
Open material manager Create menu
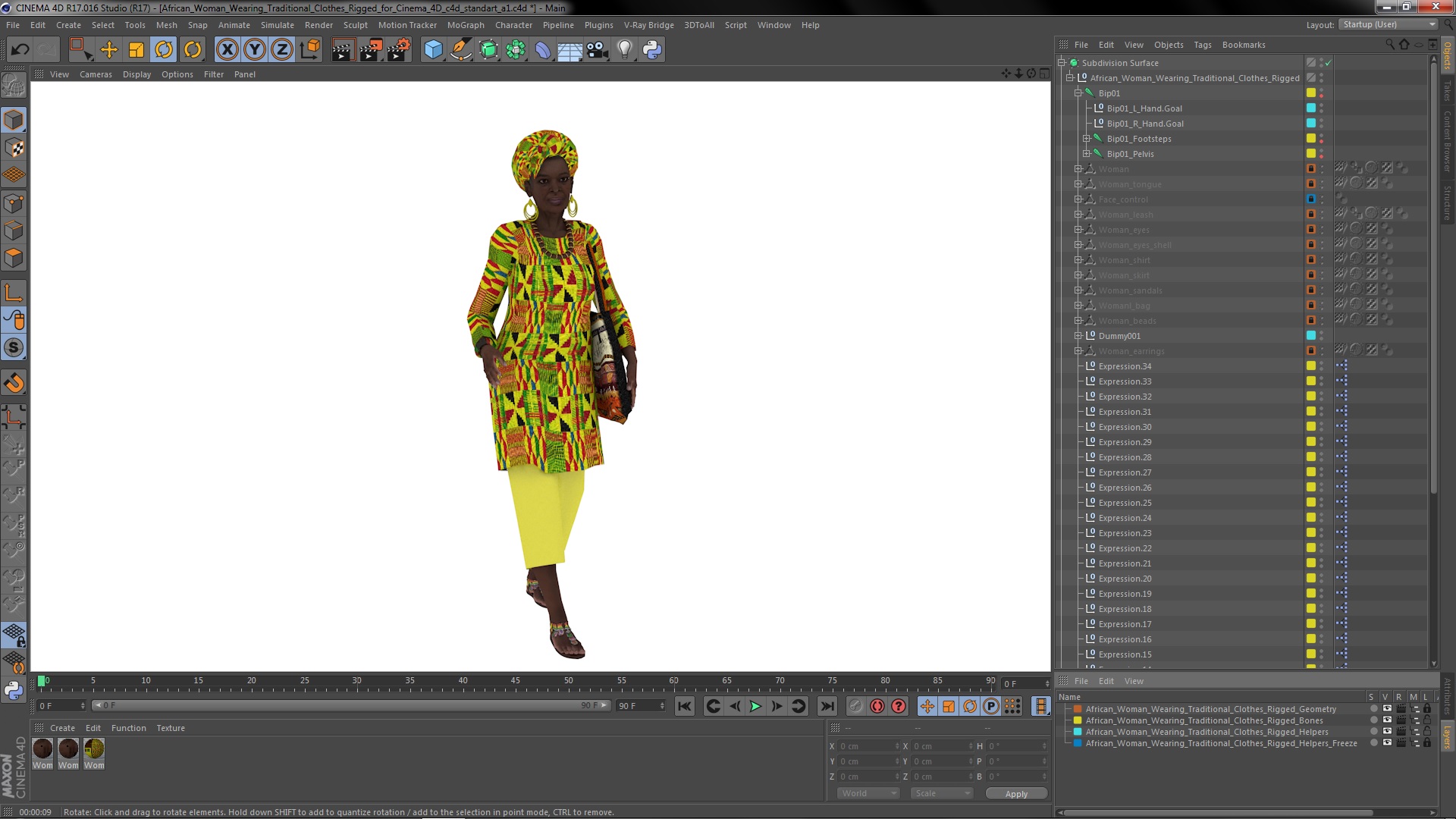(62, 728)
